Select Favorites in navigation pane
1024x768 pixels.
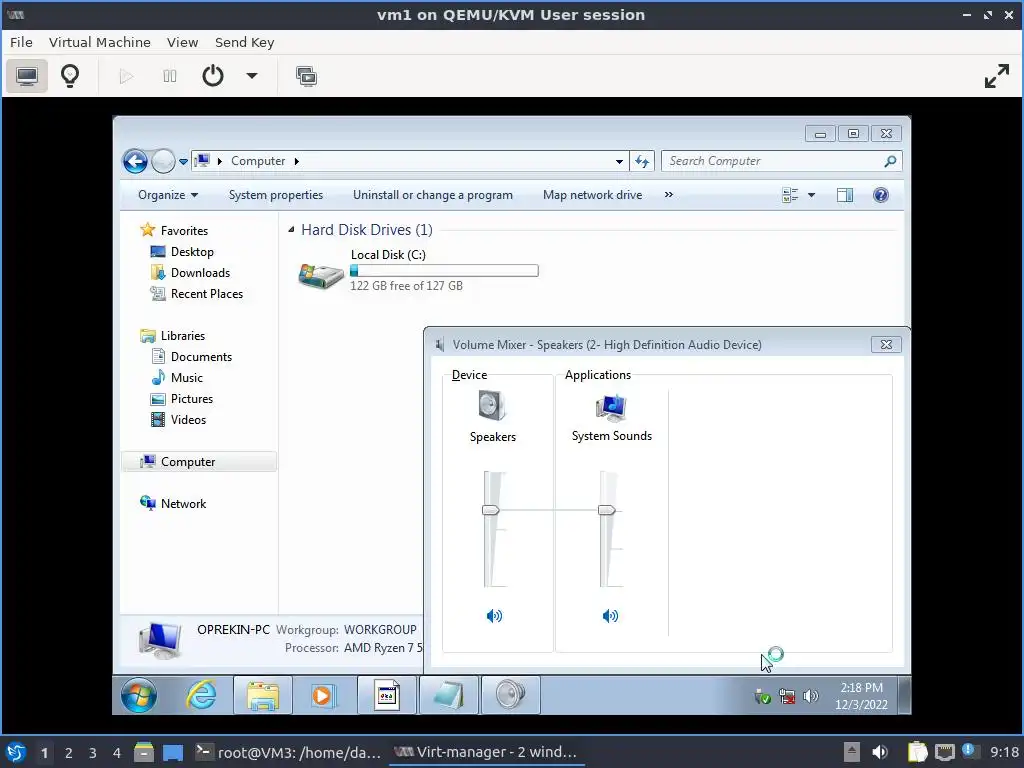184,231
